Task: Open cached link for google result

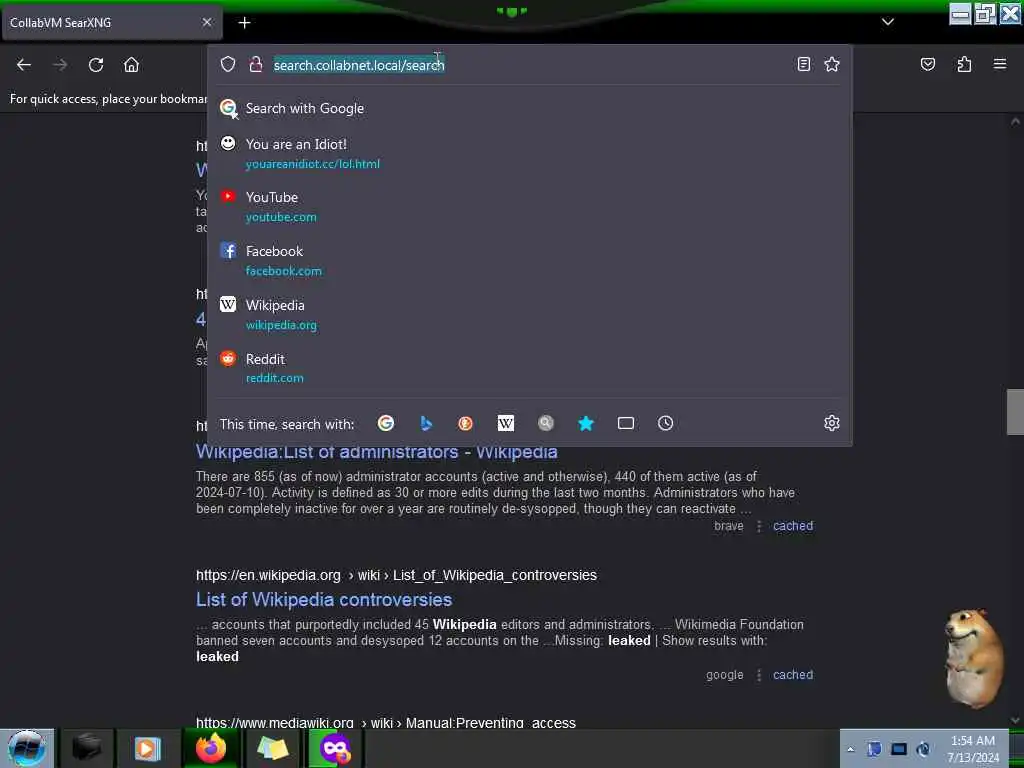Action: click(x=793, y=675)
